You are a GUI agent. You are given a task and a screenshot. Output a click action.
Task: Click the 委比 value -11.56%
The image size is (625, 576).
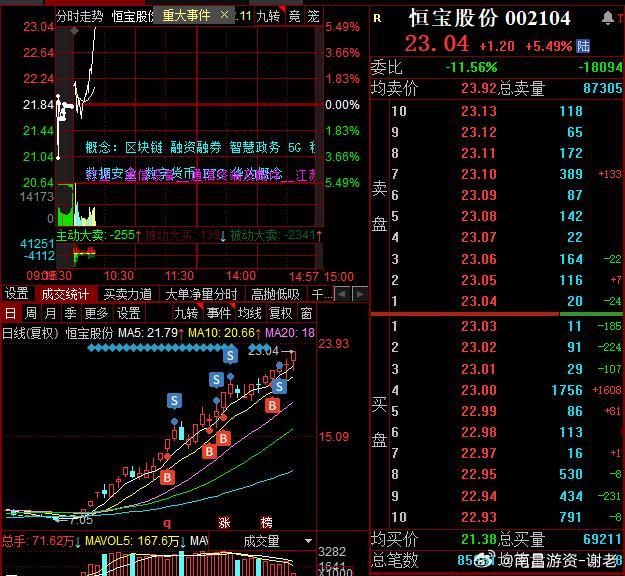coord(471,67)
